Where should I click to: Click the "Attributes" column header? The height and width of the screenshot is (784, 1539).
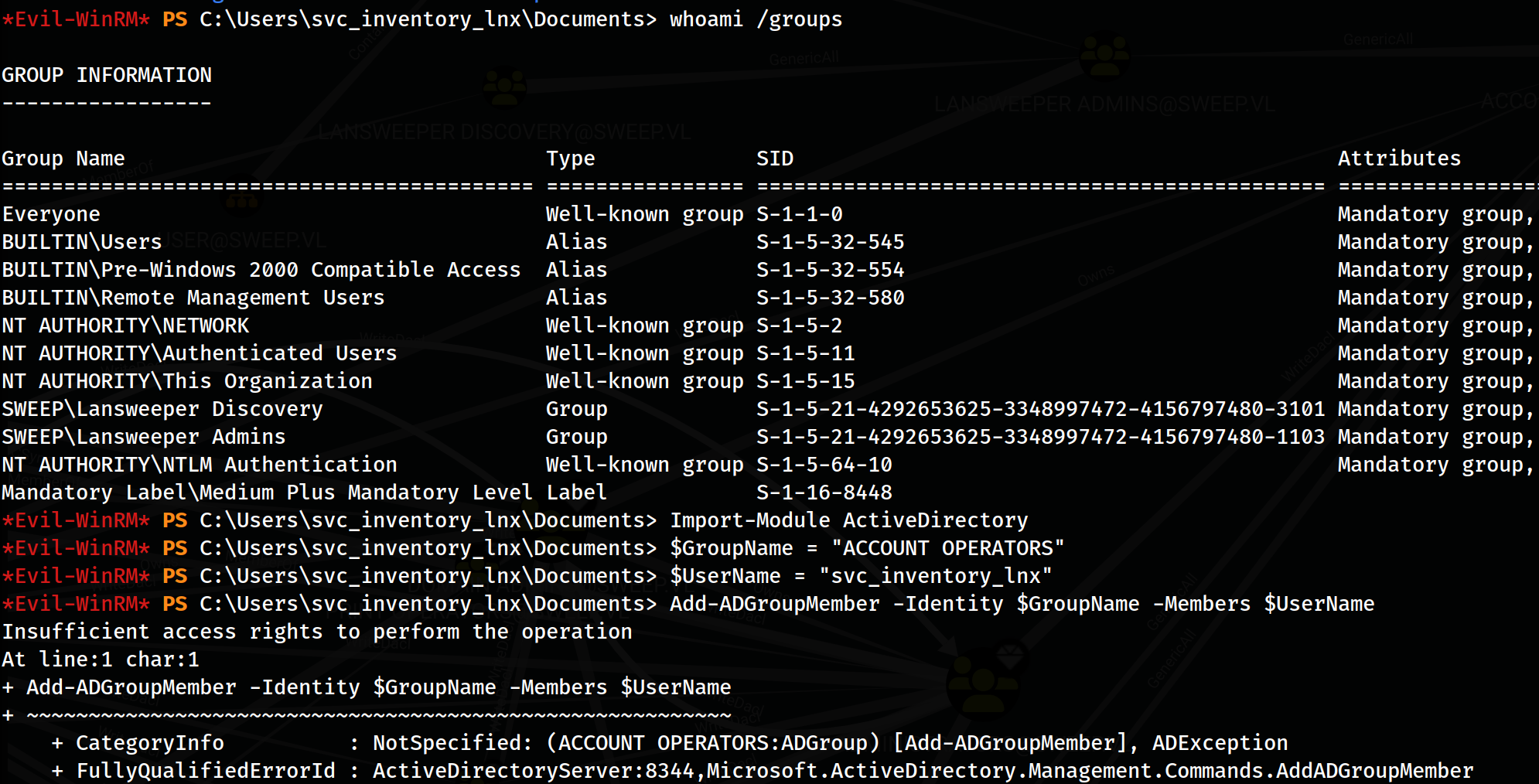[1399, 159]
